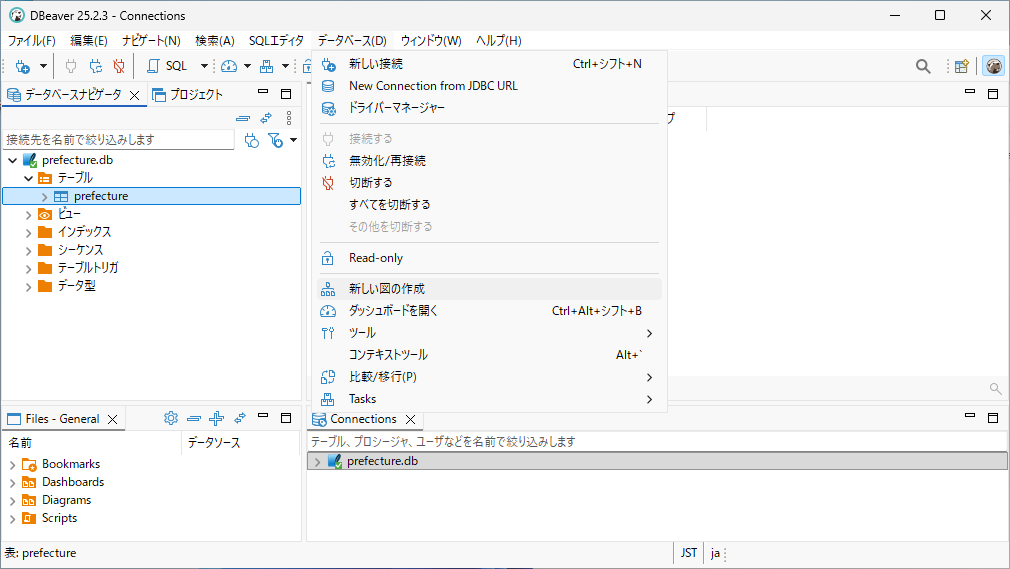Screen dimensions: 1010x569
Task: Open the ツール submenu
Action: [x=490, y=333]
